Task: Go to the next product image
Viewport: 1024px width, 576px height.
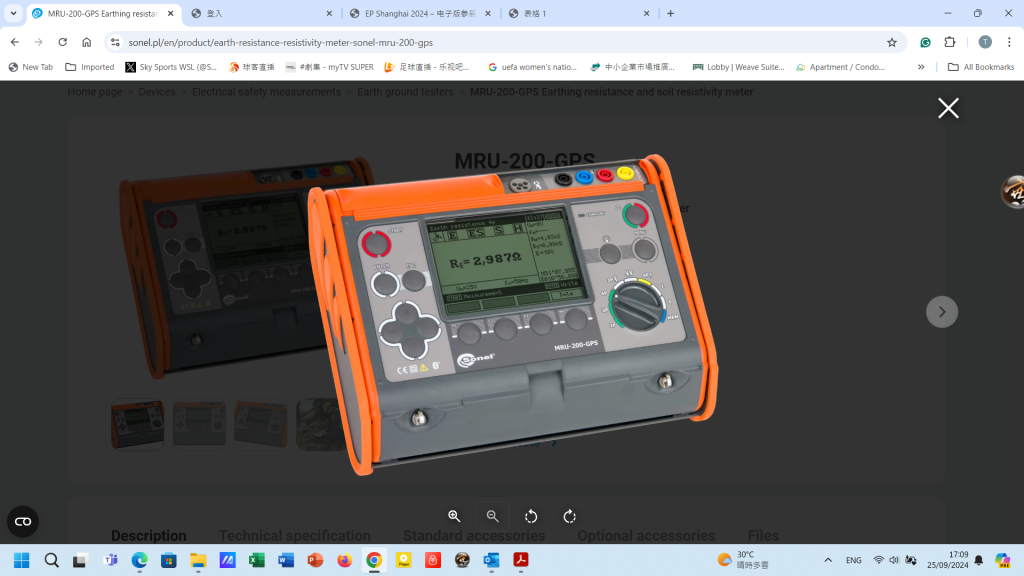Action: click(x=942, y=312)
